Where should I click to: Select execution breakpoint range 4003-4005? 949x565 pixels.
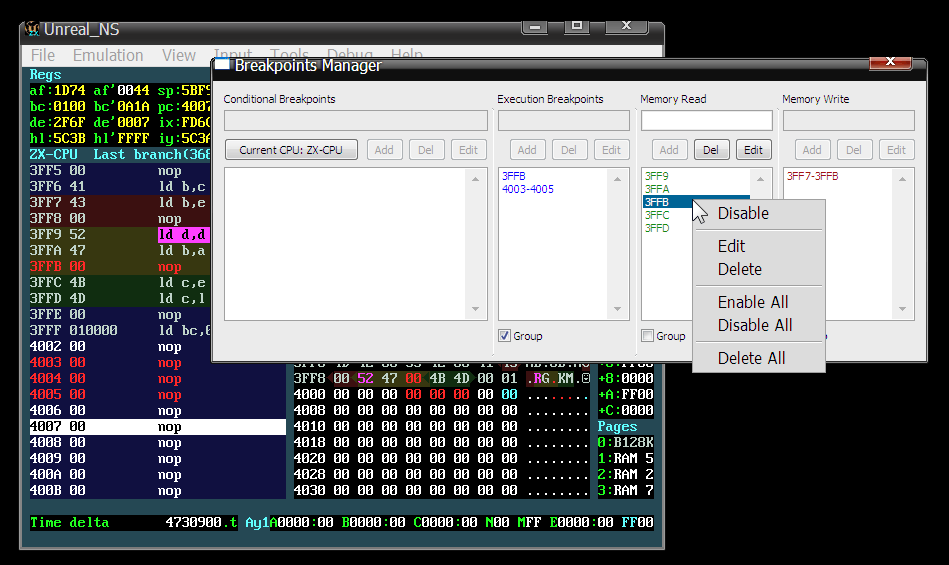click(528, 189)
